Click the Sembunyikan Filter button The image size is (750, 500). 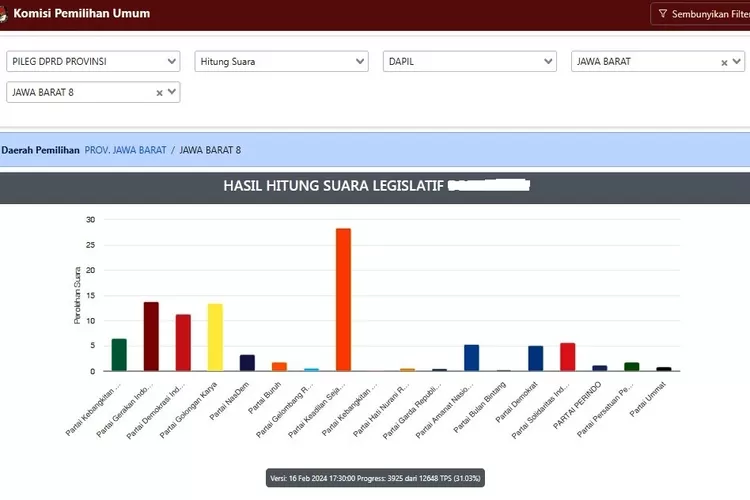coord(700,14)
